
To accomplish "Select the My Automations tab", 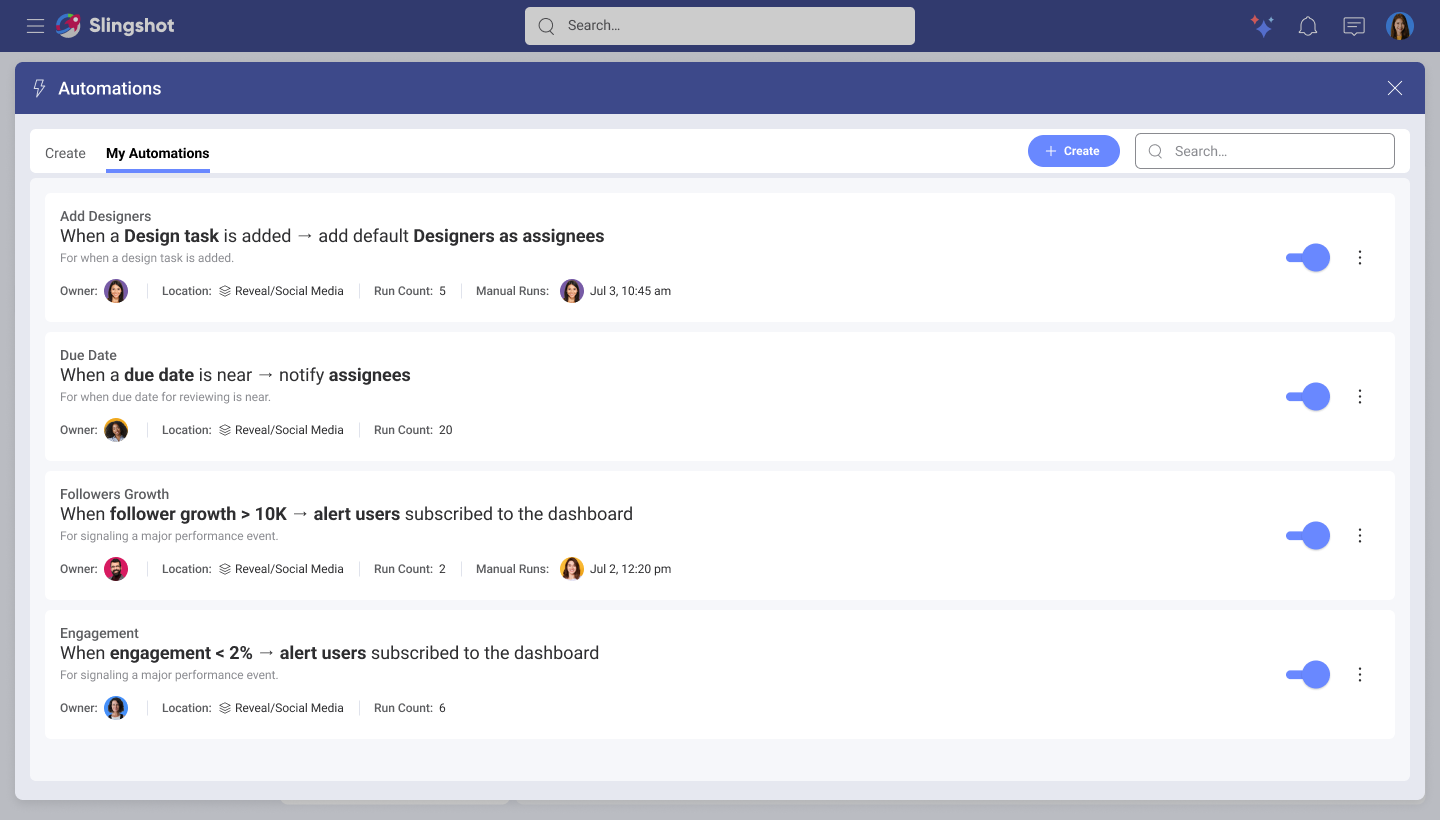I will [x=158, y=153].
